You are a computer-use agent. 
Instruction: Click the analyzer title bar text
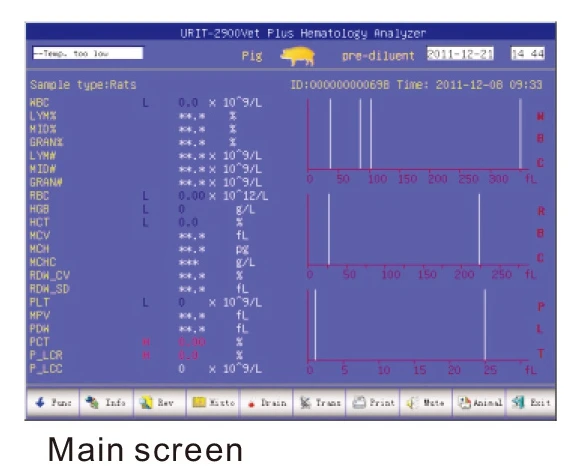tap(303, 33)
